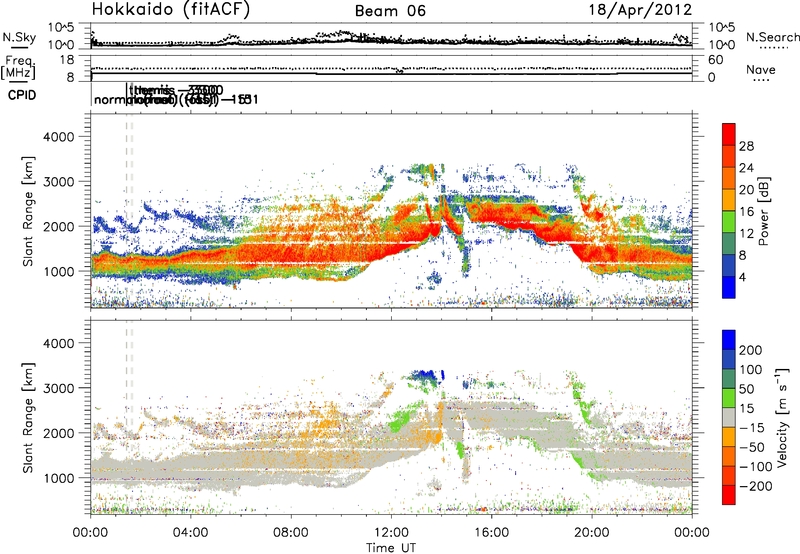
Task: Click the "12" value on the Power scale
Action: [x=746, y=234]
